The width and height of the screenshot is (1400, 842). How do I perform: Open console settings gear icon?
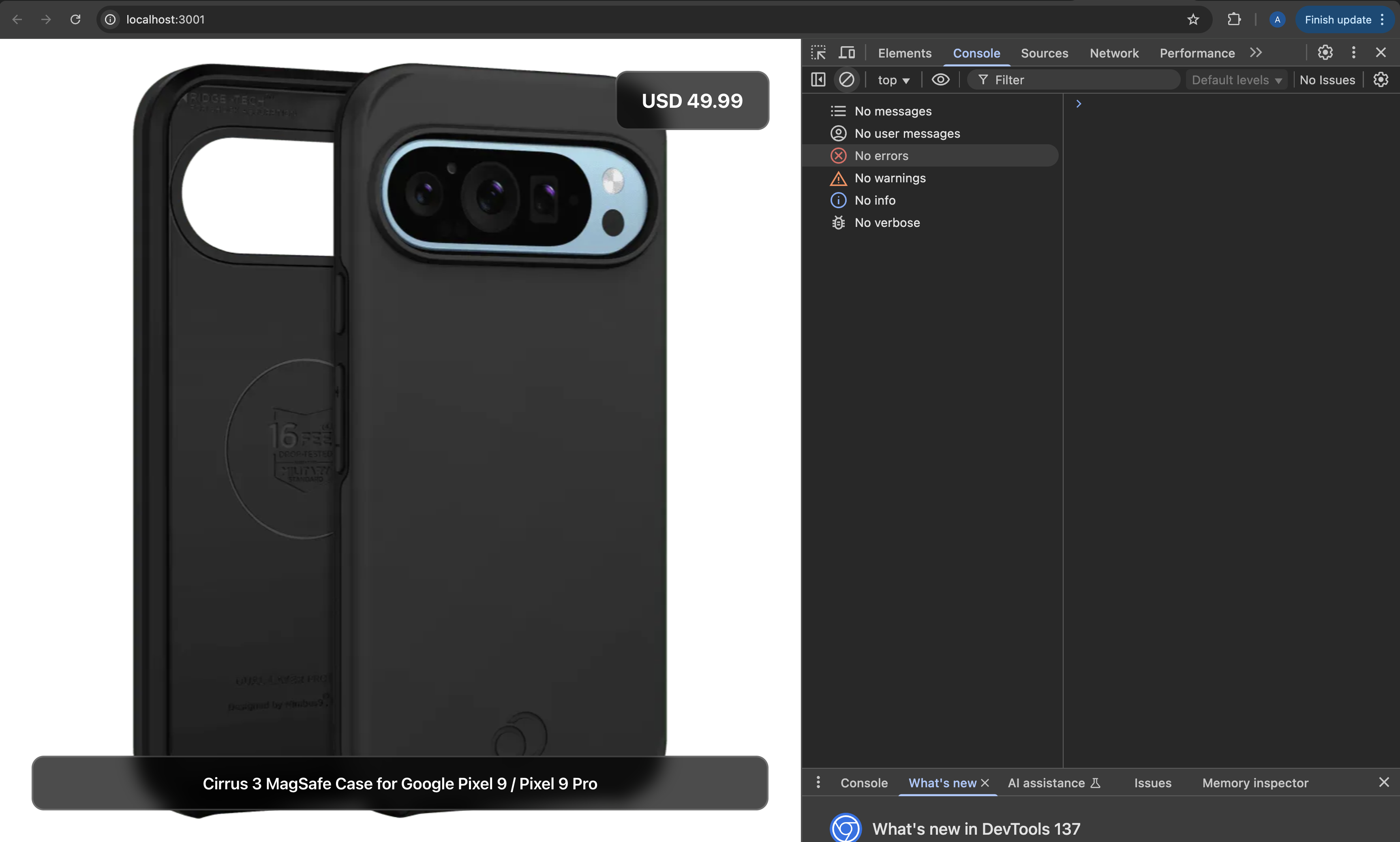(1381, 79)
